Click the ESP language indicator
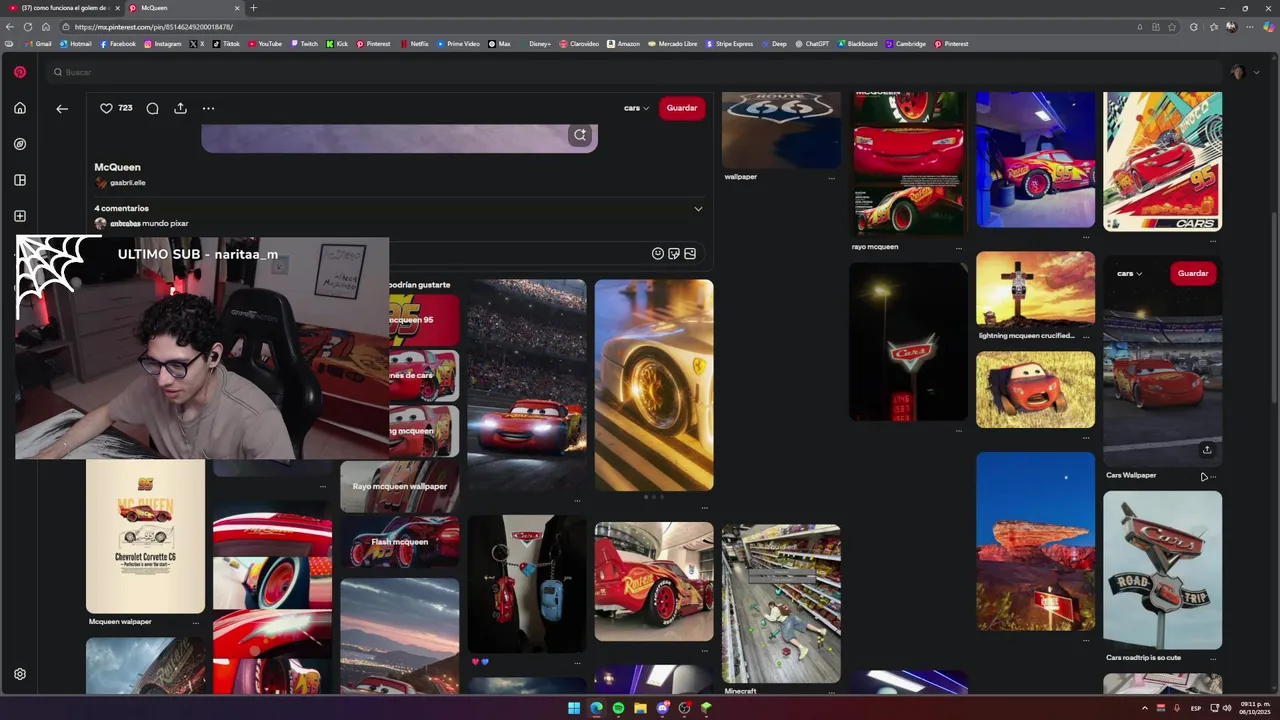The height and width of the screenshot is (720, 1280). 1196,708
